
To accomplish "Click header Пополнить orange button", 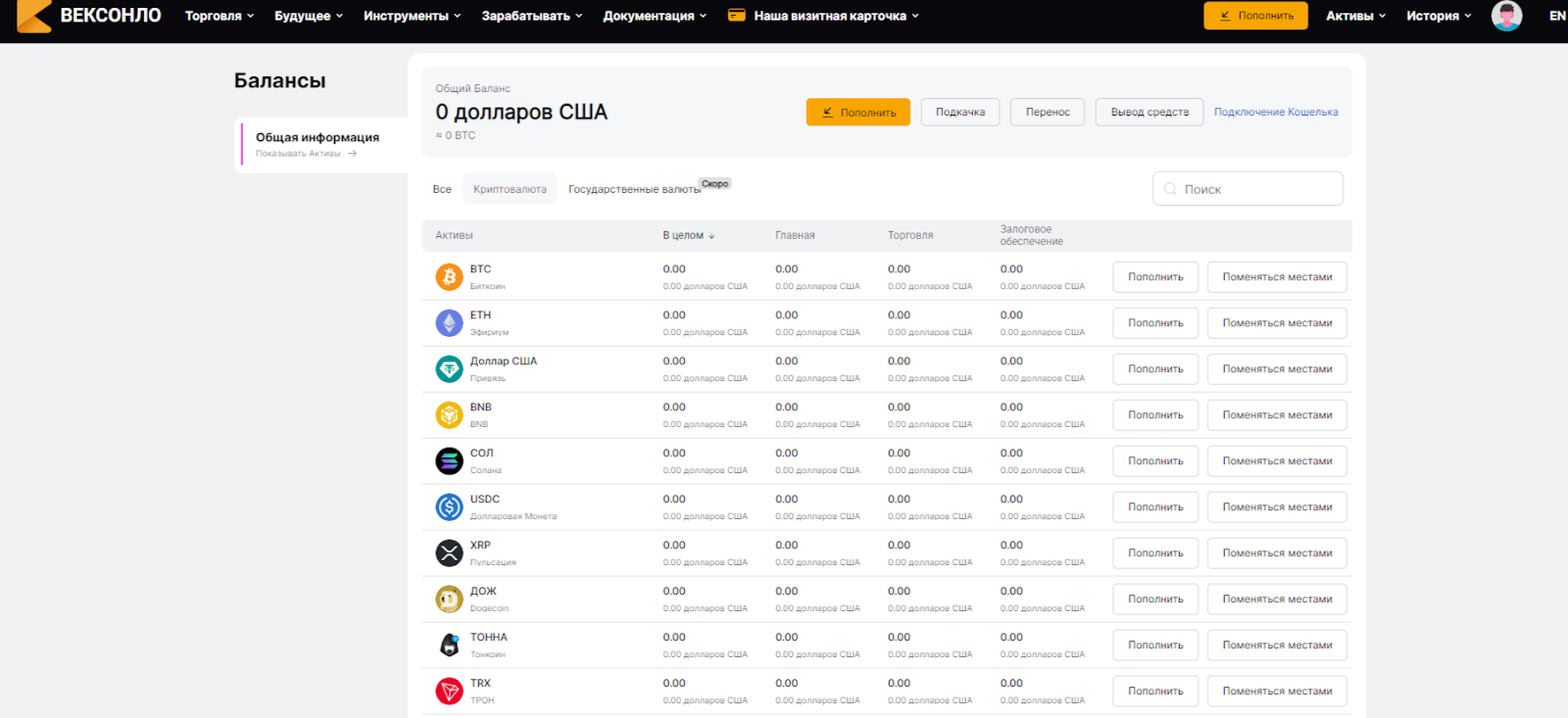I will (x=1255, y=16).
